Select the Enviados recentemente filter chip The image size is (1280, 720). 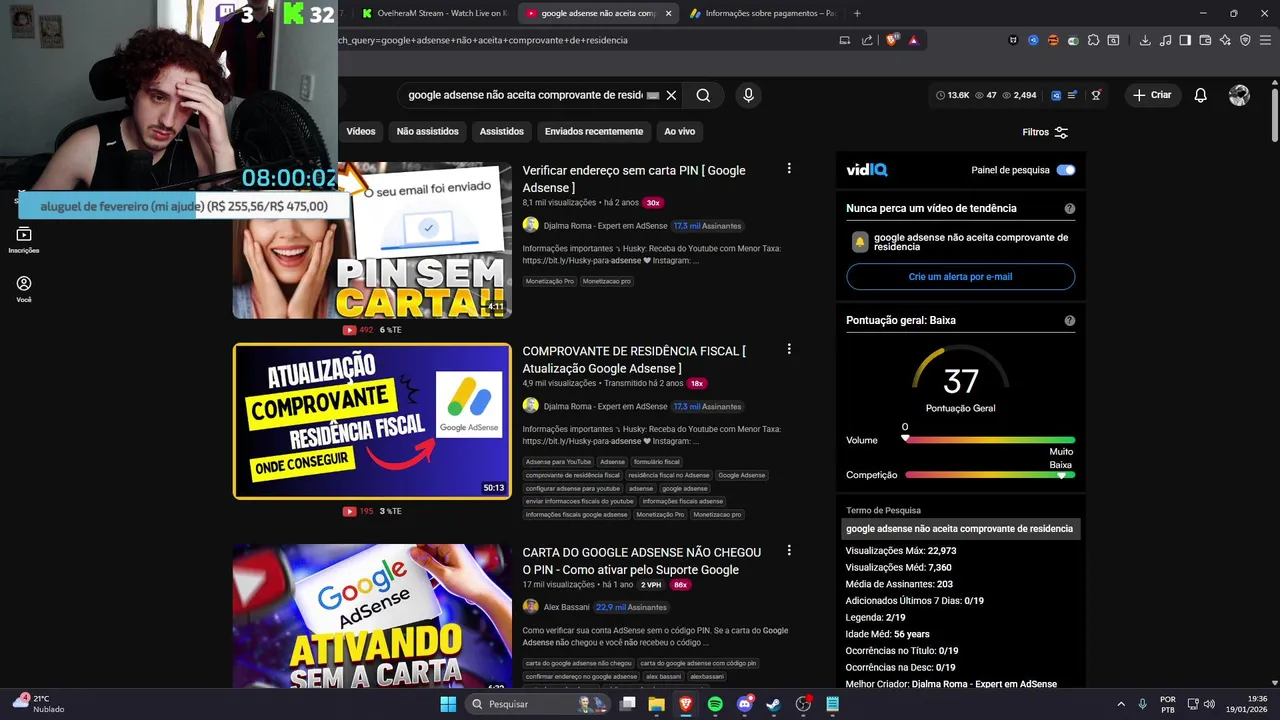point(594,132)
